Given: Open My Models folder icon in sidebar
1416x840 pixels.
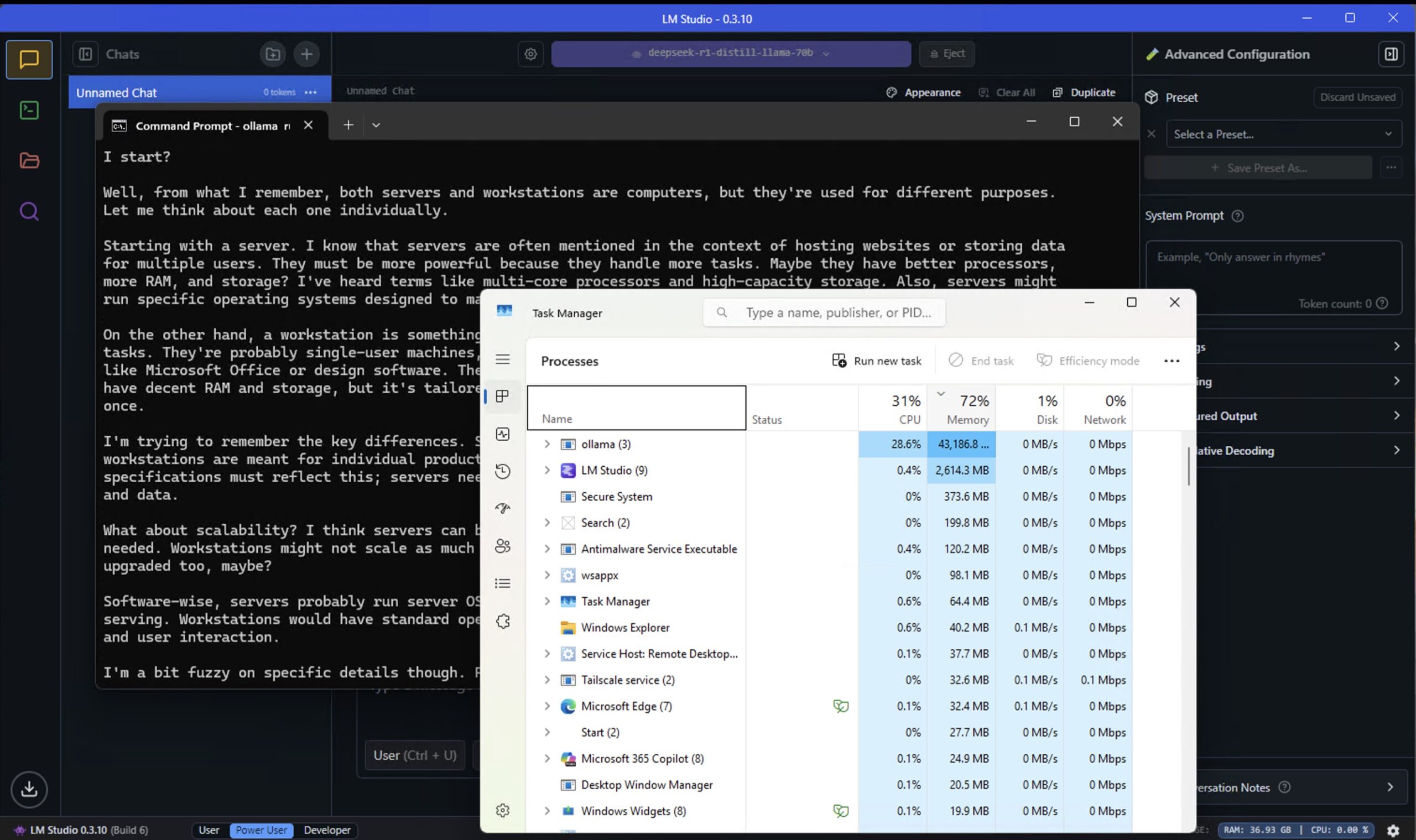Looking at the screenshot, I should pos(29,160).
